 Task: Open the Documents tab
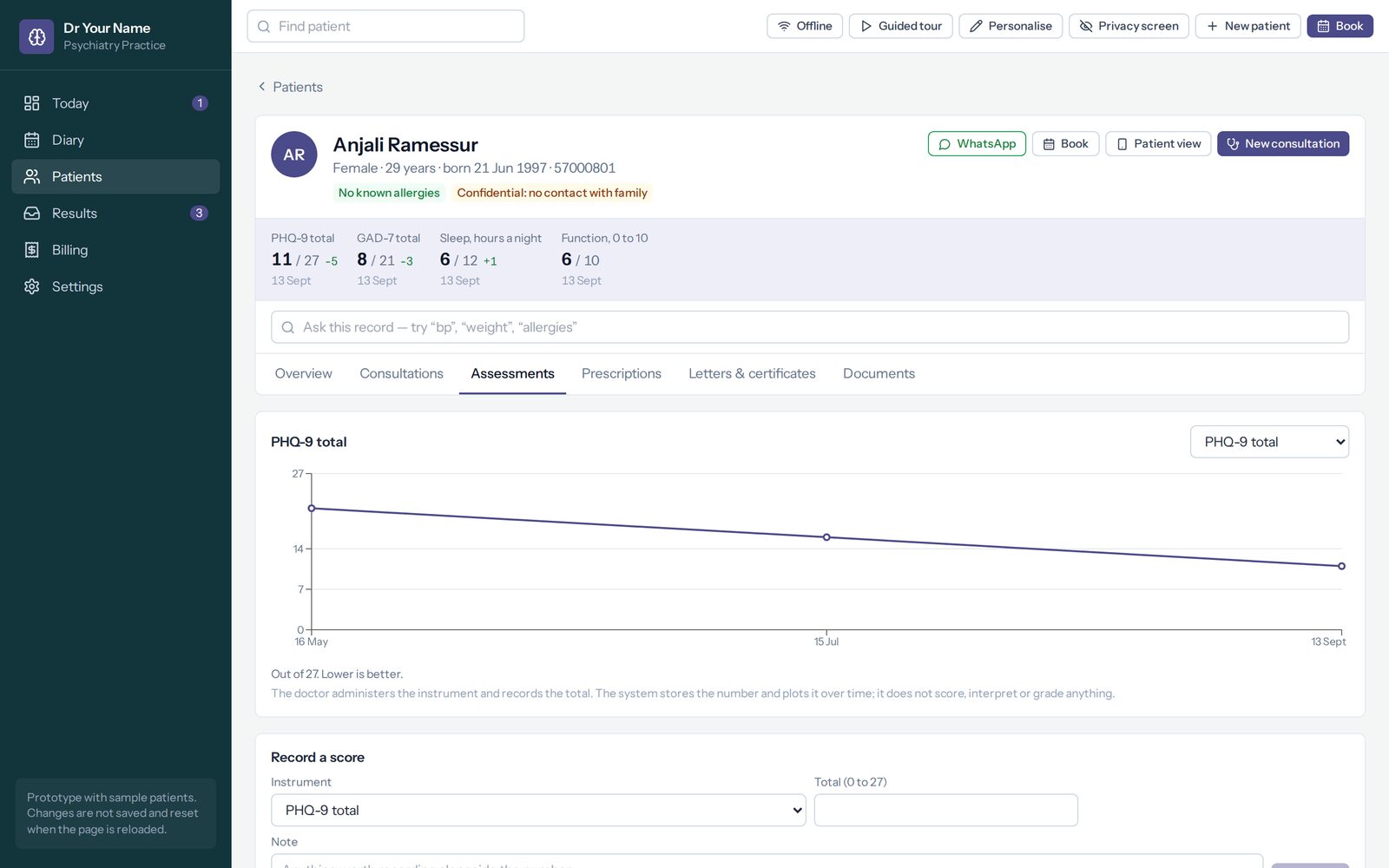coord(879,373)
